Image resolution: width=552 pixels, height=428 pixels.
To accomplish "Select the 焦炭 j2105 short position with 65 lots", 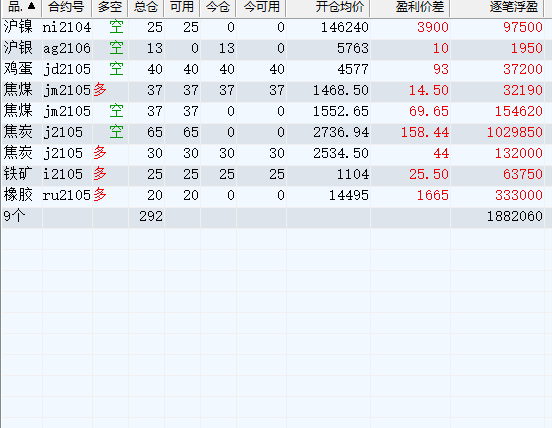I will tap(273, 132).
